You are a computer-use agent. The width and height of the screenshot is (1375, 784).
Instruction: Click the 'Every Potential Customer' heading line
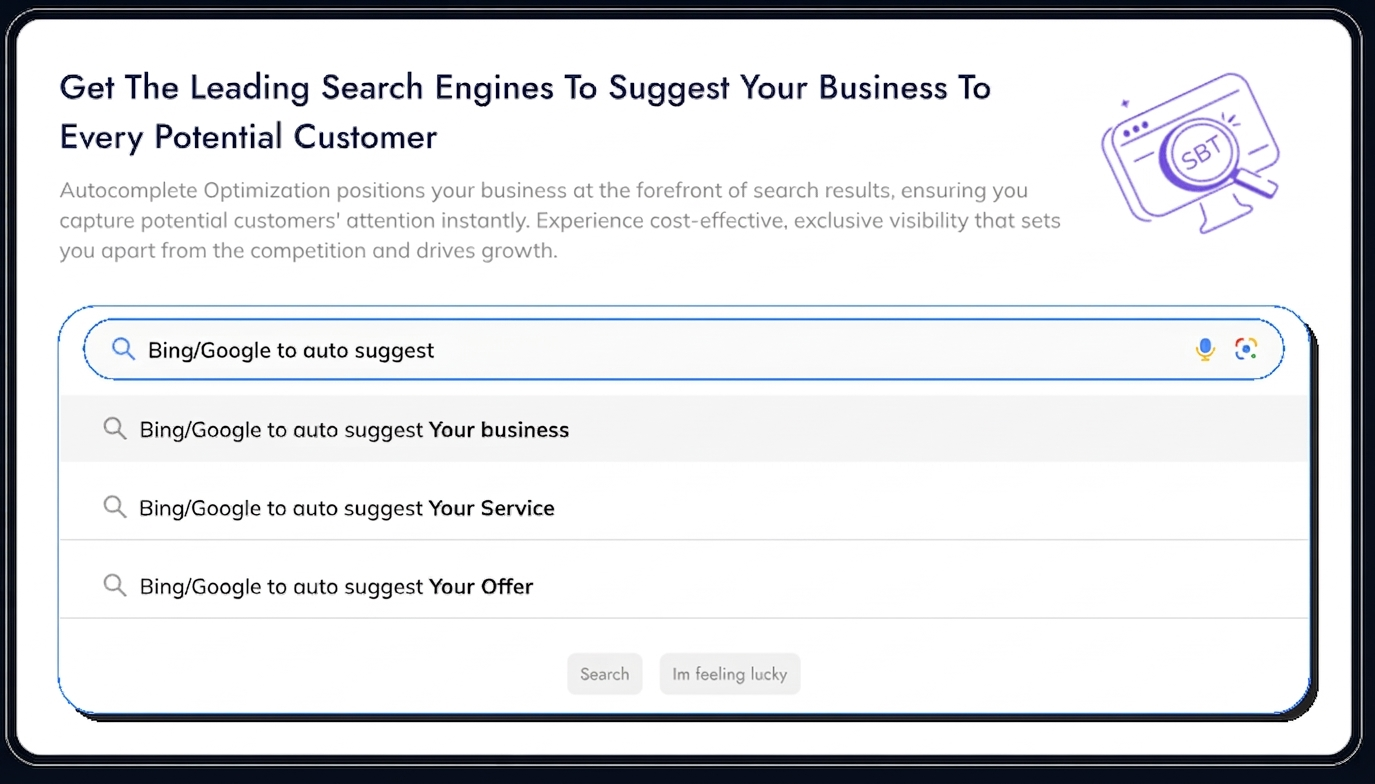coord(248,137)
